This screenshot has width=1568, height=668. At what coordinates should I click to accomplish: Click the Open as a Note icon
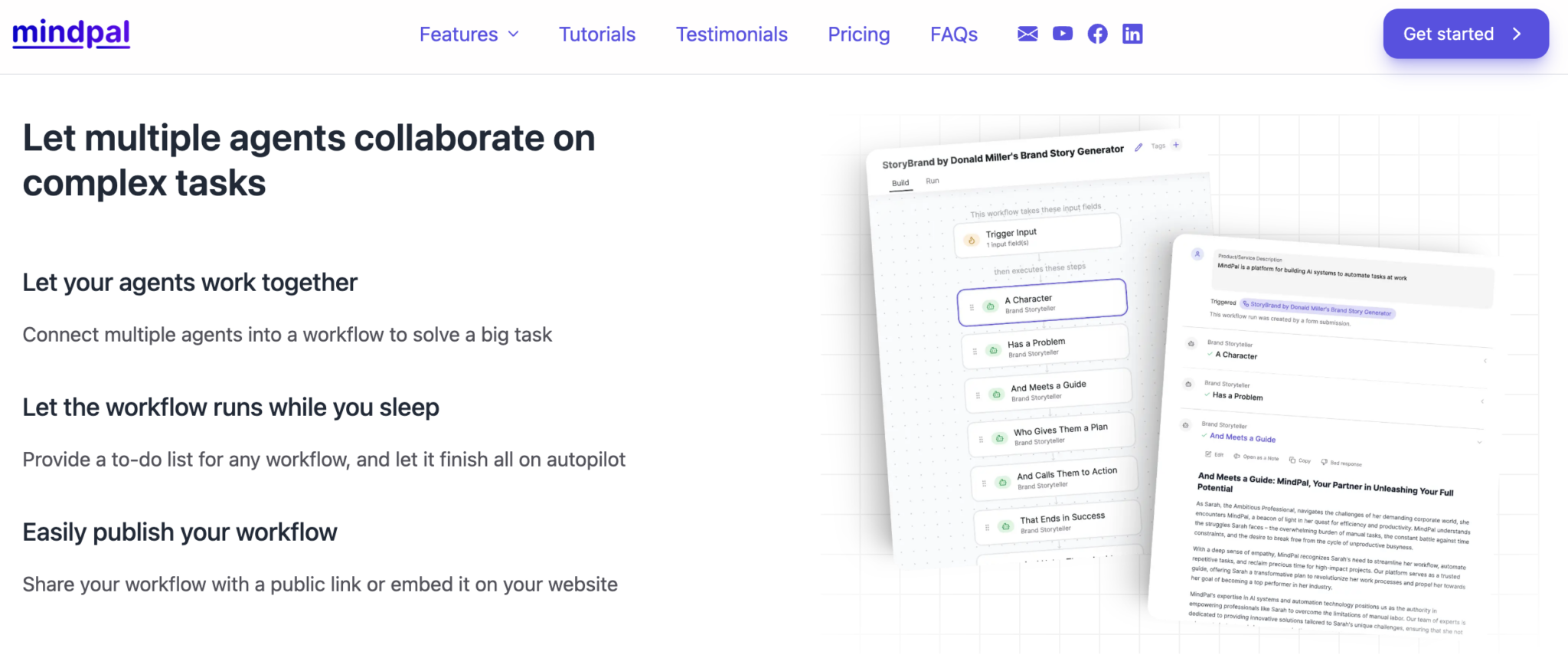1237,457
